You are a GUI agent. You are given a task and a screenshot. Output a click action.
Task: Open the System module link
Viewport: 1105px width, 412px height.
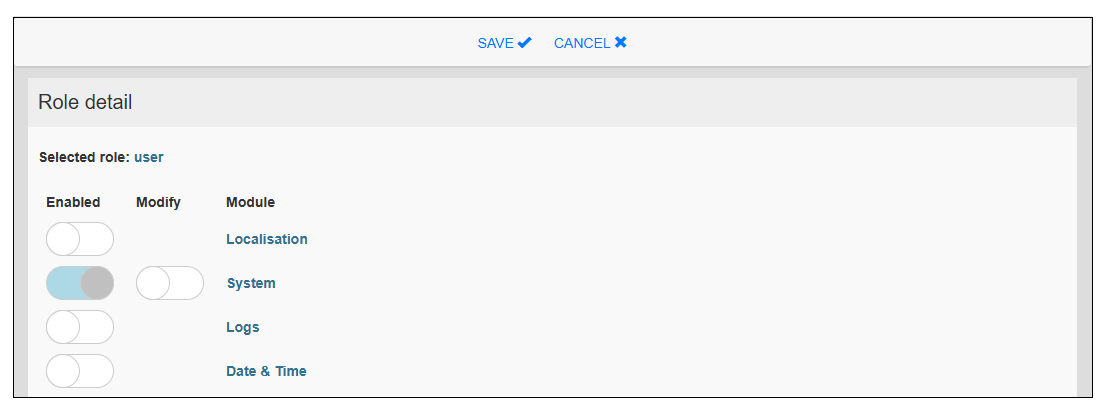click(x=251, y=283)
